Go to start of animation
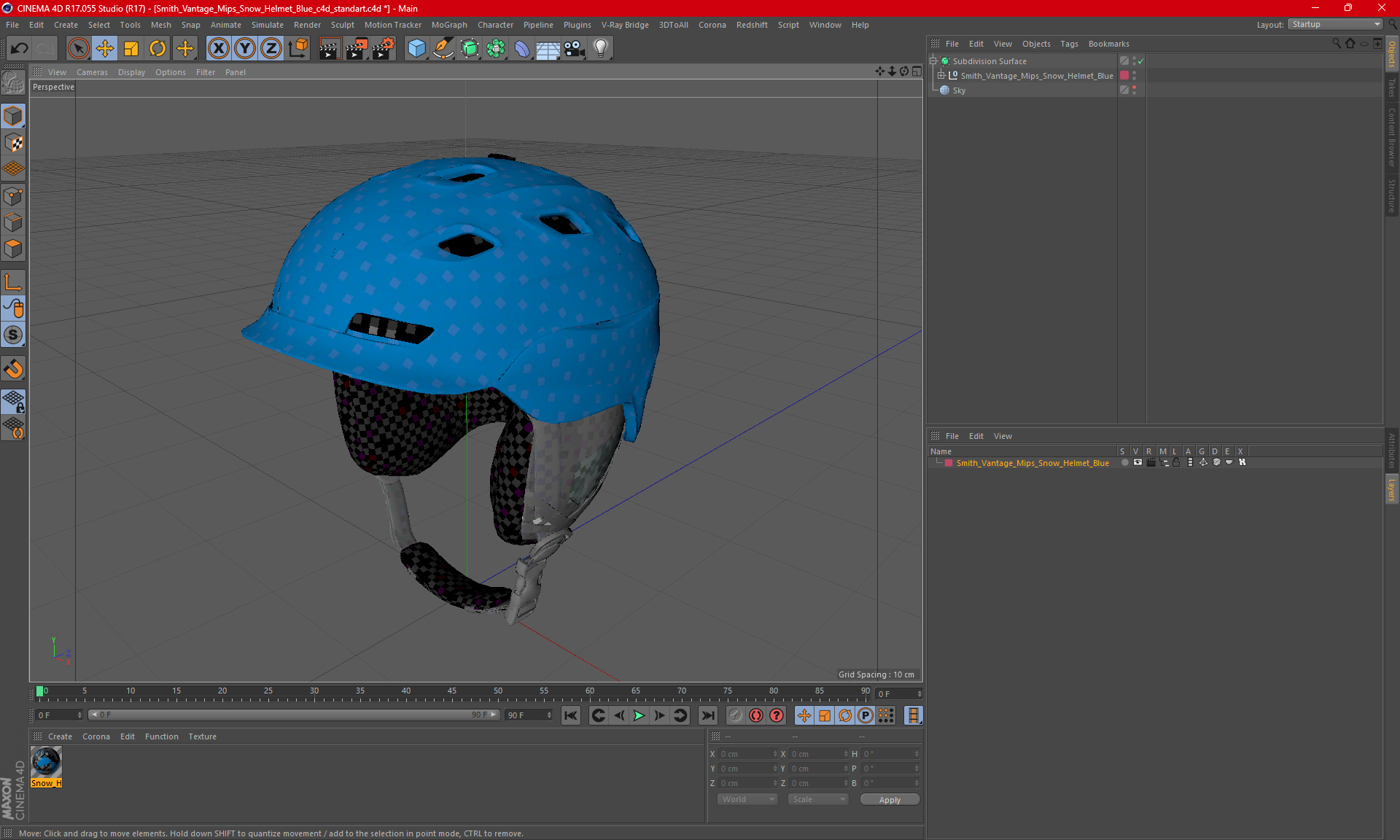The height and width of the screenshot is (840, 1400). [571, 715]
